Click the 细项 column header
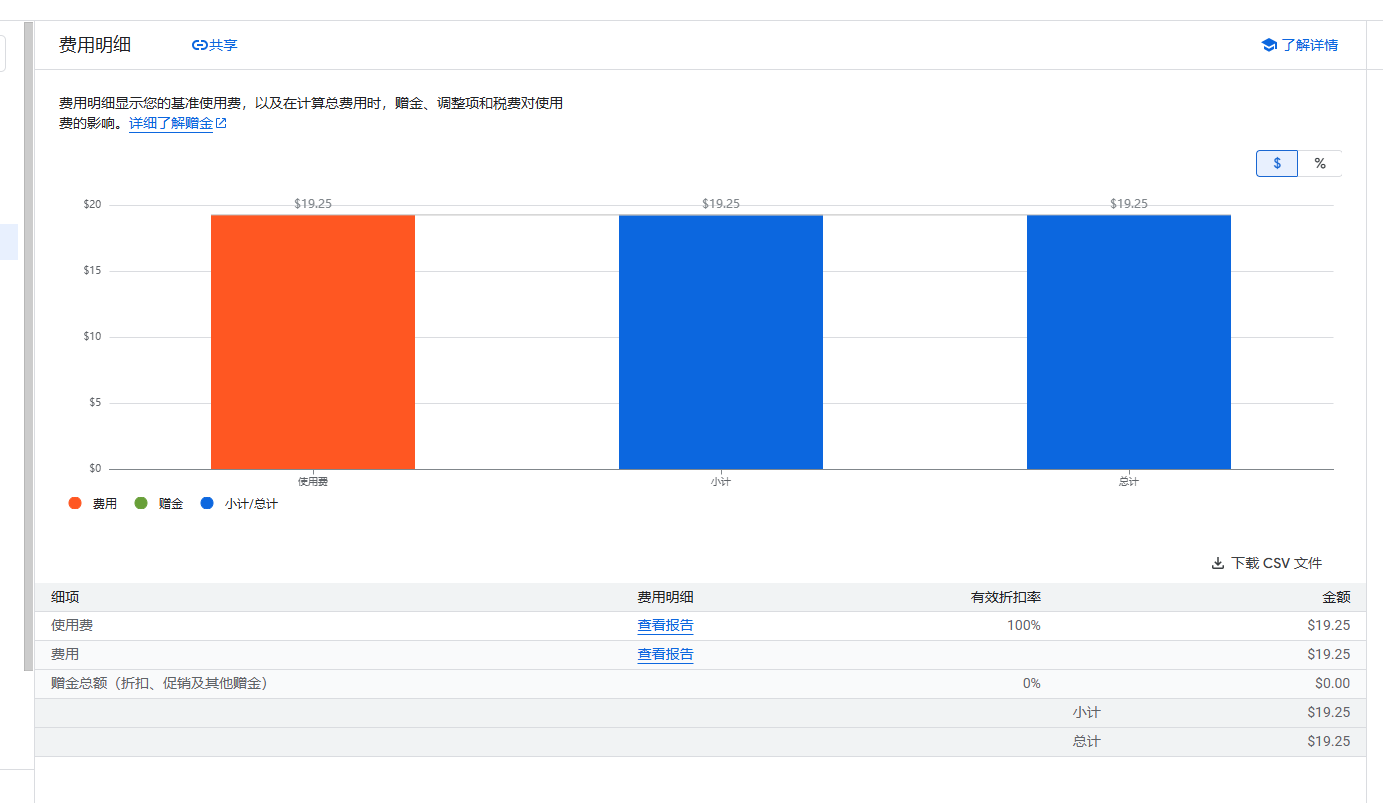The height and width of the screenshot is (803, 1383). 65,597
